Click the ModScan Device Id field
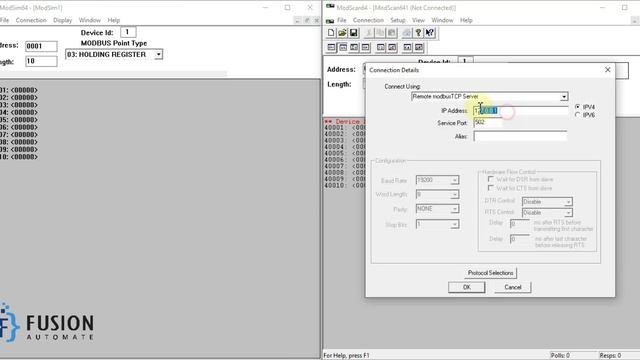The image size is (640, 360). (x=465, y=60)
